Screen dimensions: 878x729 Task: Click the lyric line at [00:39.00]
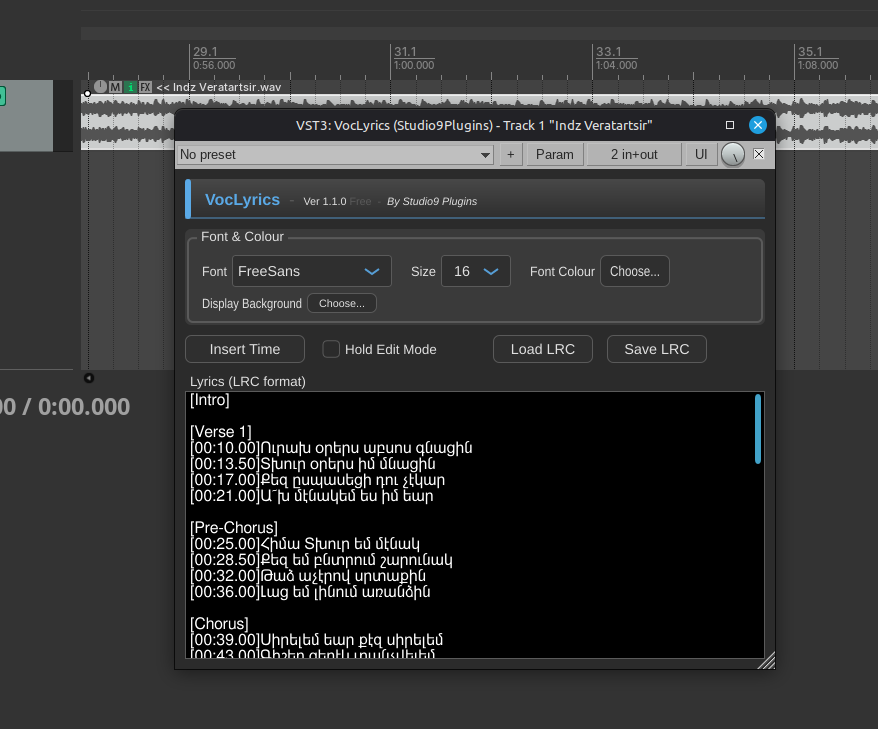coord(316,640)
